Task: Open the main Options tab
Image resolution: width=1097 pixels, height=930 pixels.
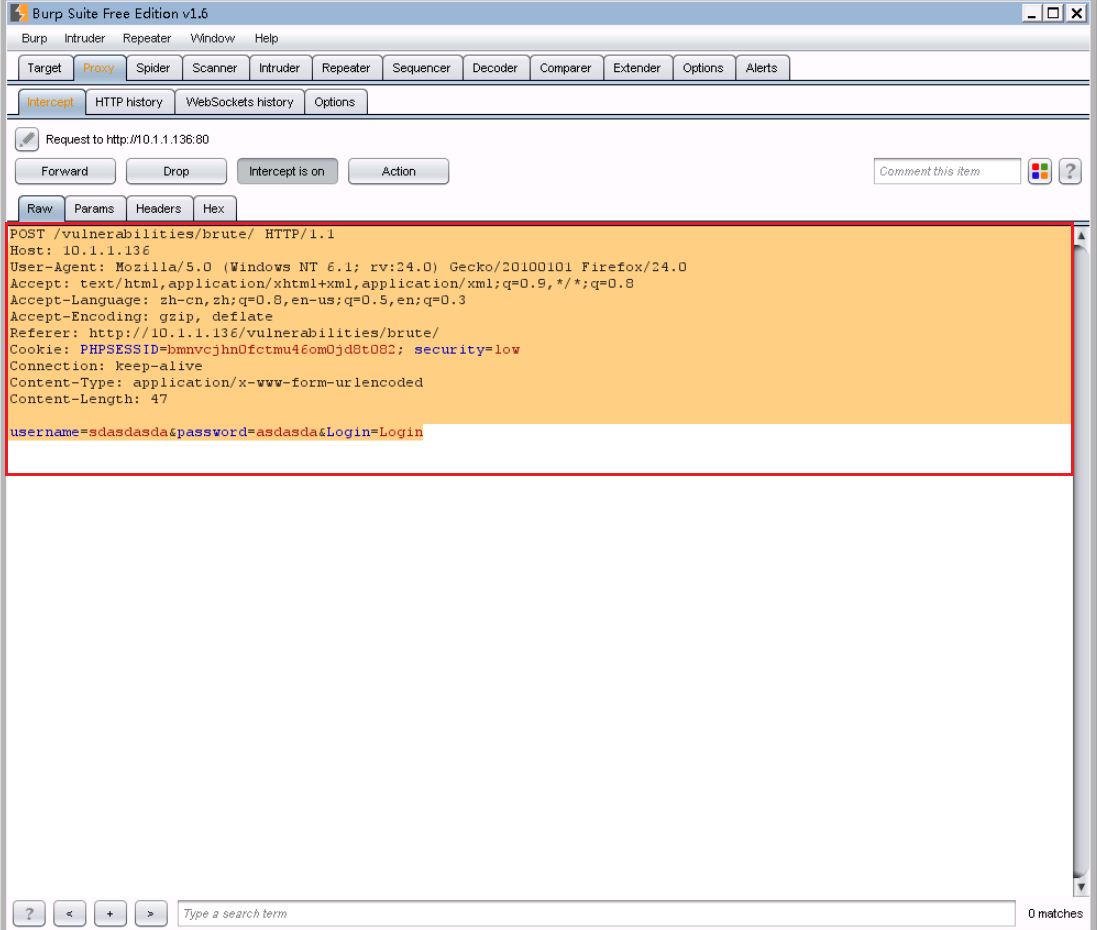Action: click(703, 68)
